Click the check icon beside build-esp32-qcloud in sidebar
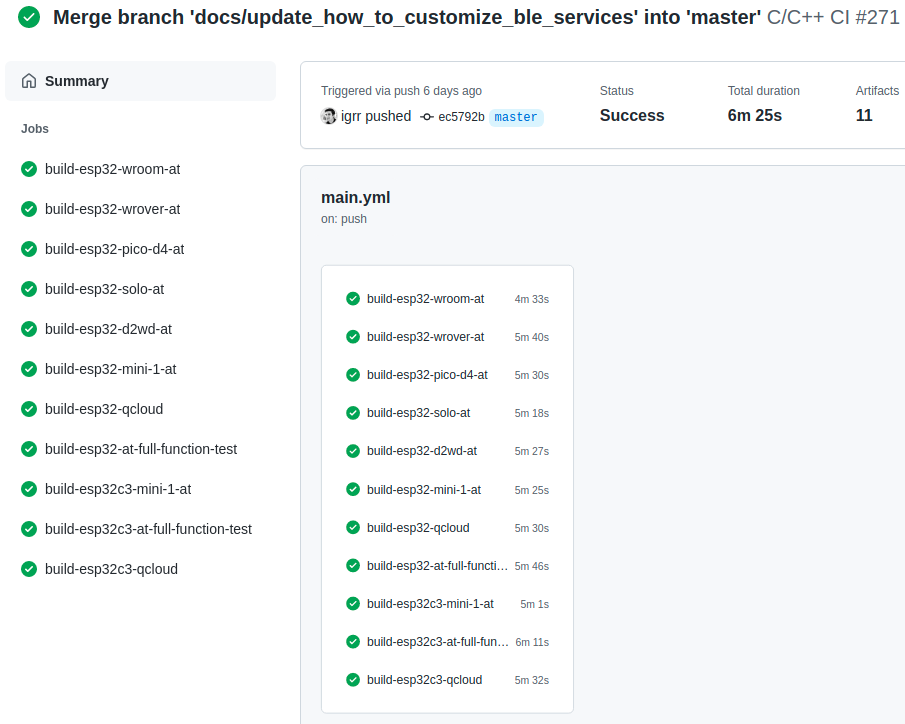The width and height of the screenshot is (905, 724). click(28, 409)
